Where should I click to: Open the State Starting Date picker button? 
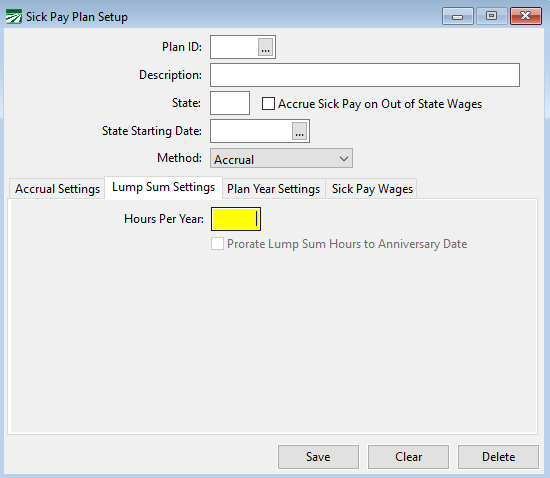299,131
